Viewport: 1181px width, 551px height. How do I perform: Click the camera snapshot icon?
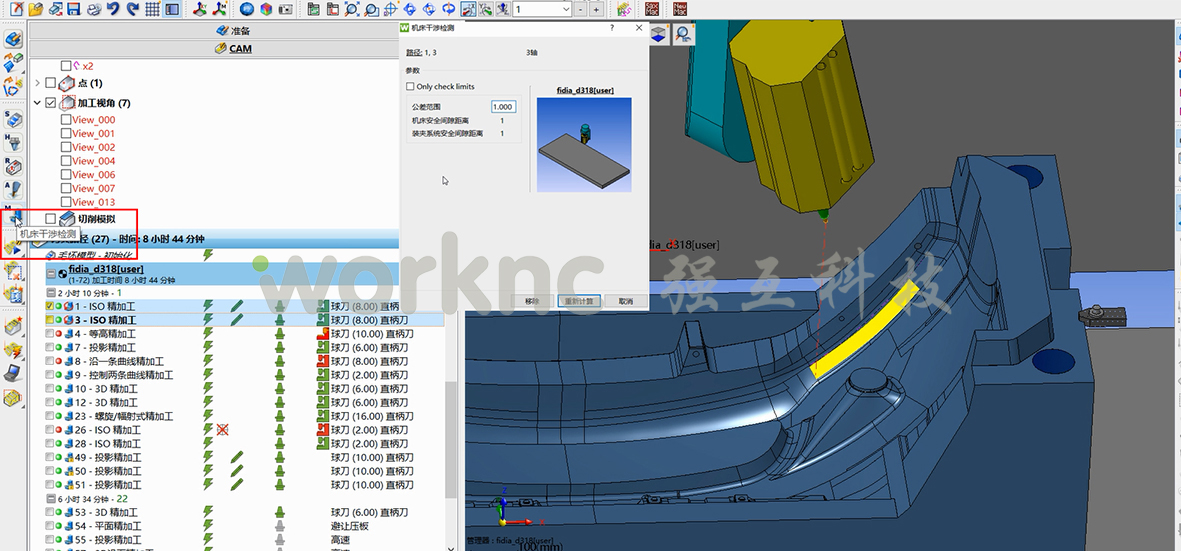click(x=285, y=10)
